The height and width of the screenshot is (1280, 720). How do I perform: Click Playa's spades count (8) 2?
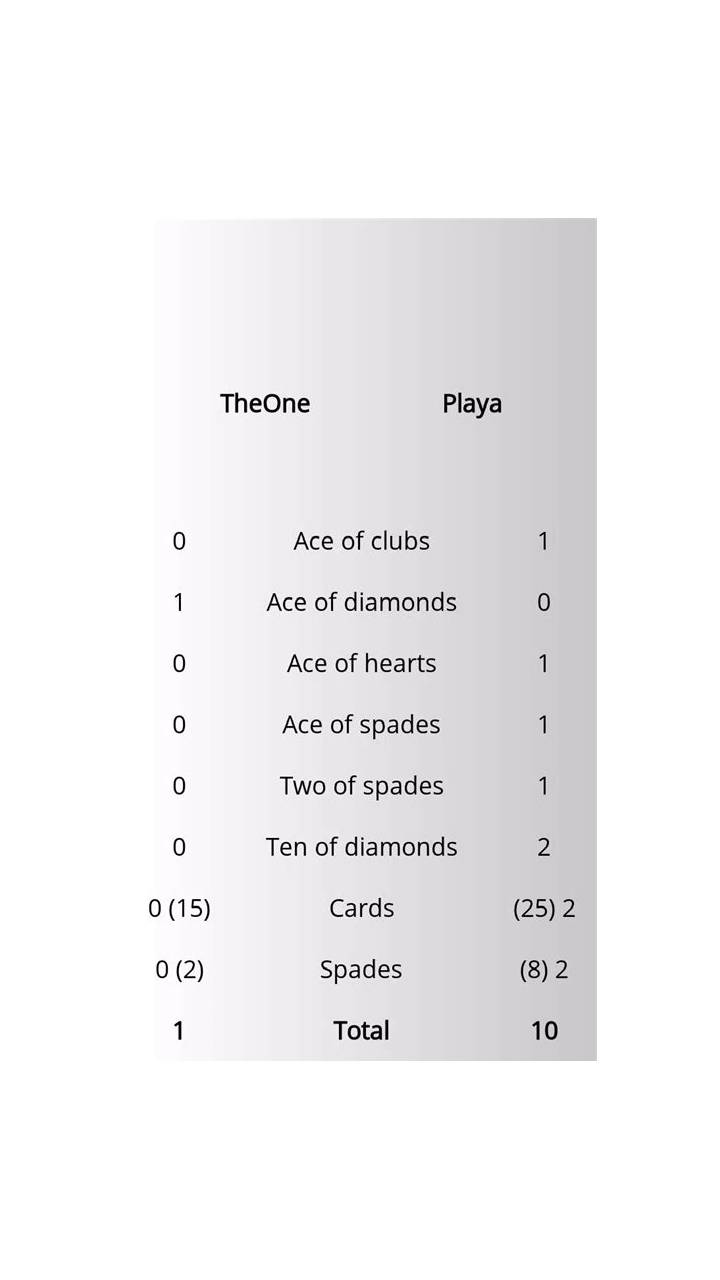(544, 970)
